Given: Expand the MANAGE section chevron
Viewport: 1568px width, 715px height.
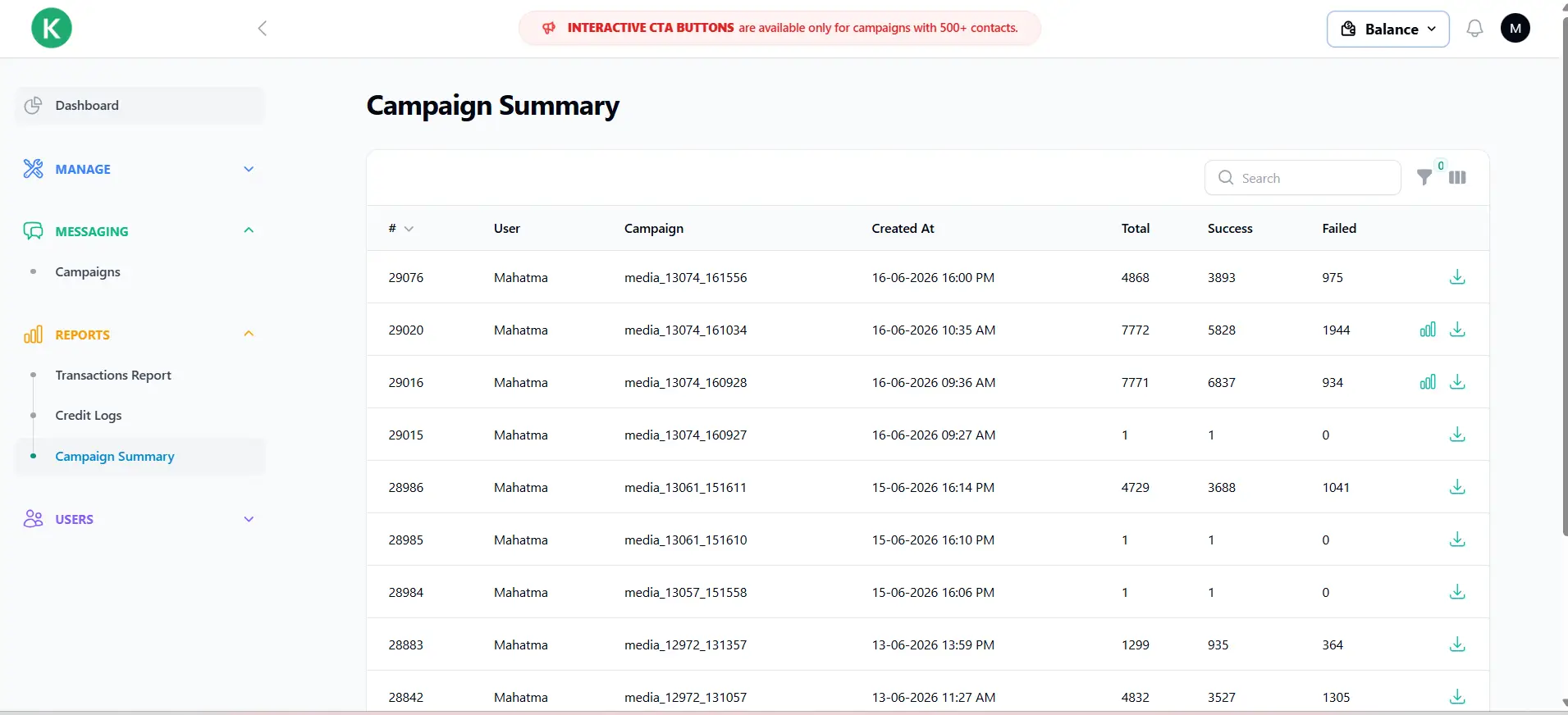Looking at the screenshot, I should coord(249,169).
